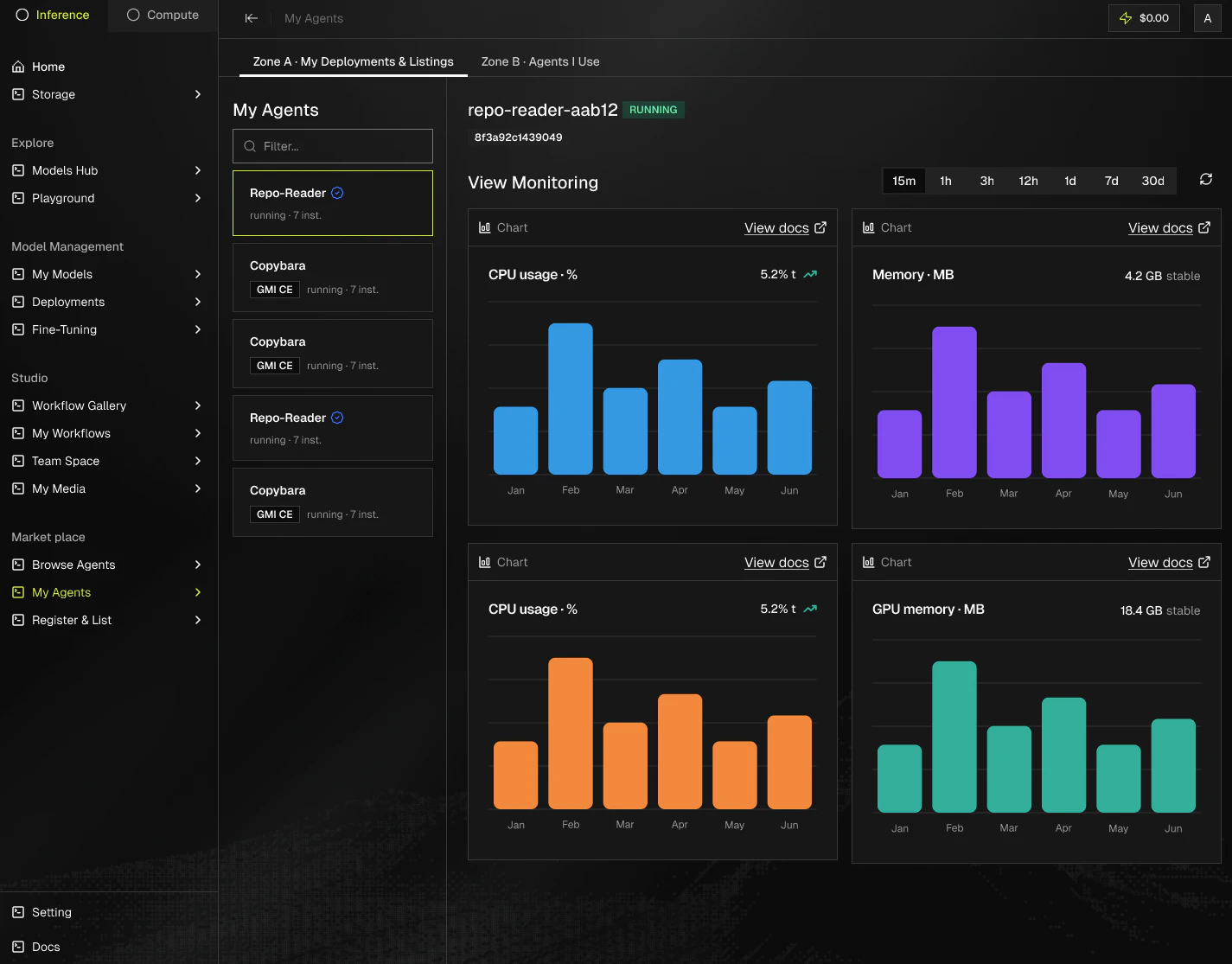The image size is (1232, 964).
Task: Click the Register & List sidebar icon
Action: point(18,620)
